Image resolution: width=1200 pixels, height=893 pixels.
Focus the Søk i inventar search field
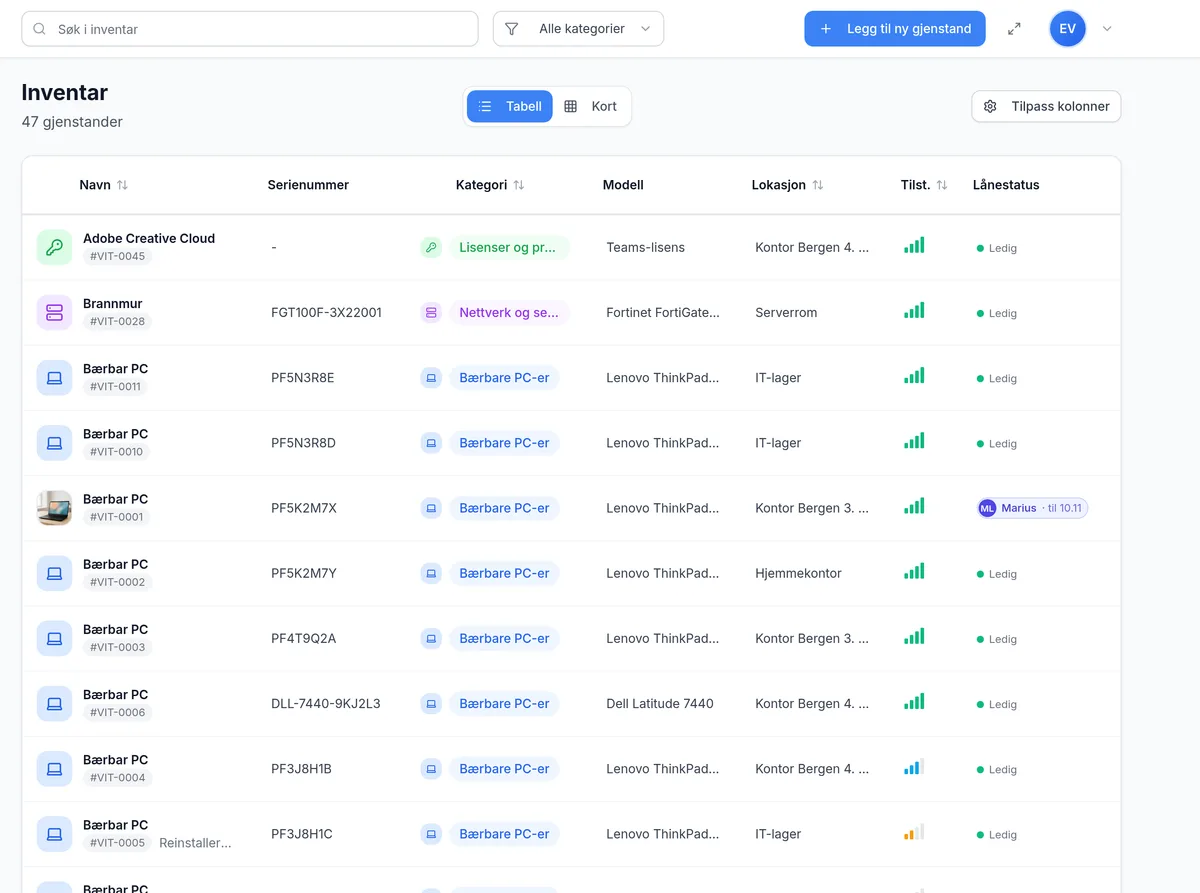tap(250, 29)
